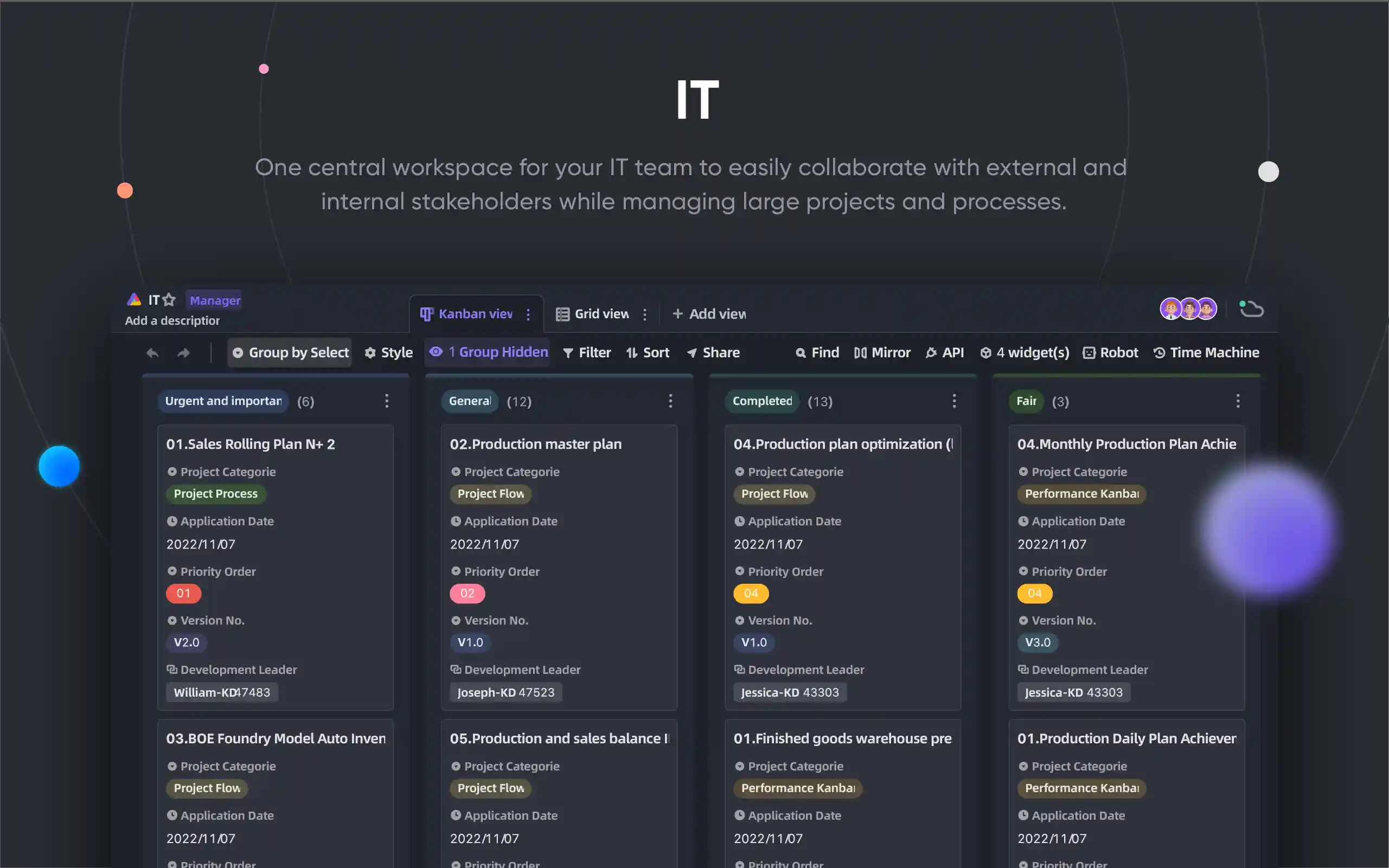Toggle the Filter panel
The image size is (1389, 868).
pyautogui.click(x=586, y=352)
